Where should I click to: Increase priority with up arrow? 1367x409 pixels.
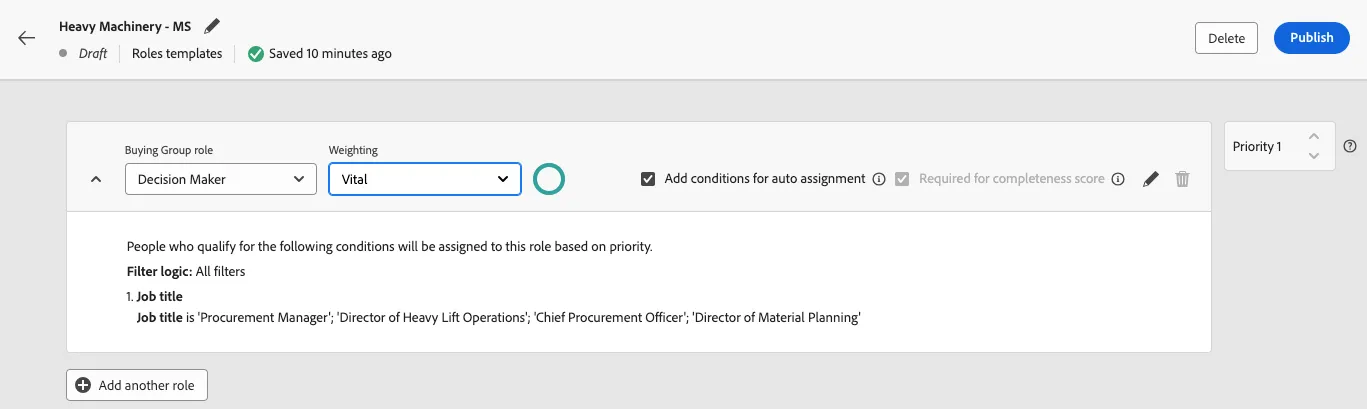[1314, 137]
